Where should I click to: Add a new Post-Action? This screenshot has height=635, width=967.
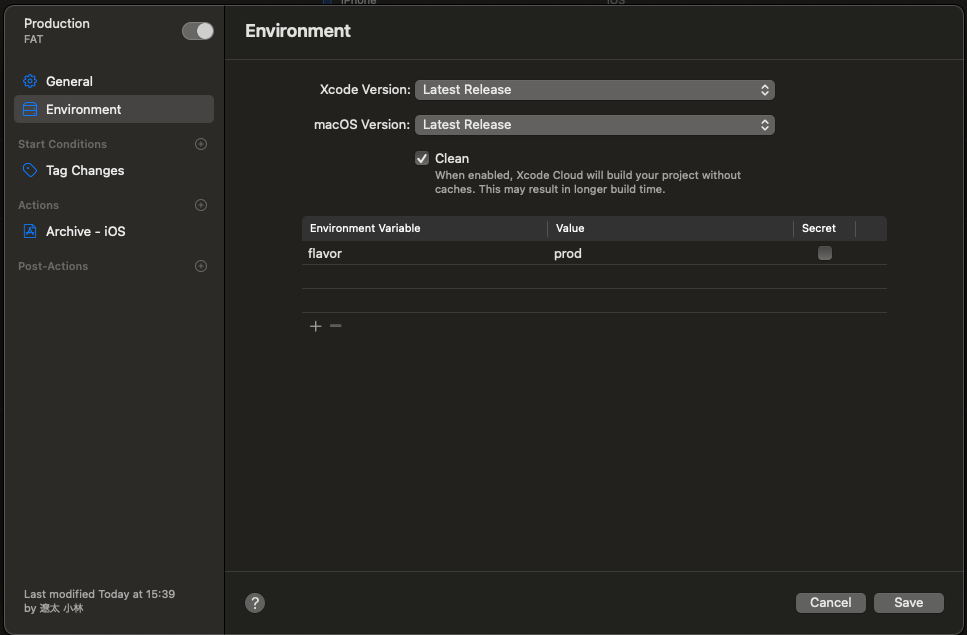click(200, 266)
